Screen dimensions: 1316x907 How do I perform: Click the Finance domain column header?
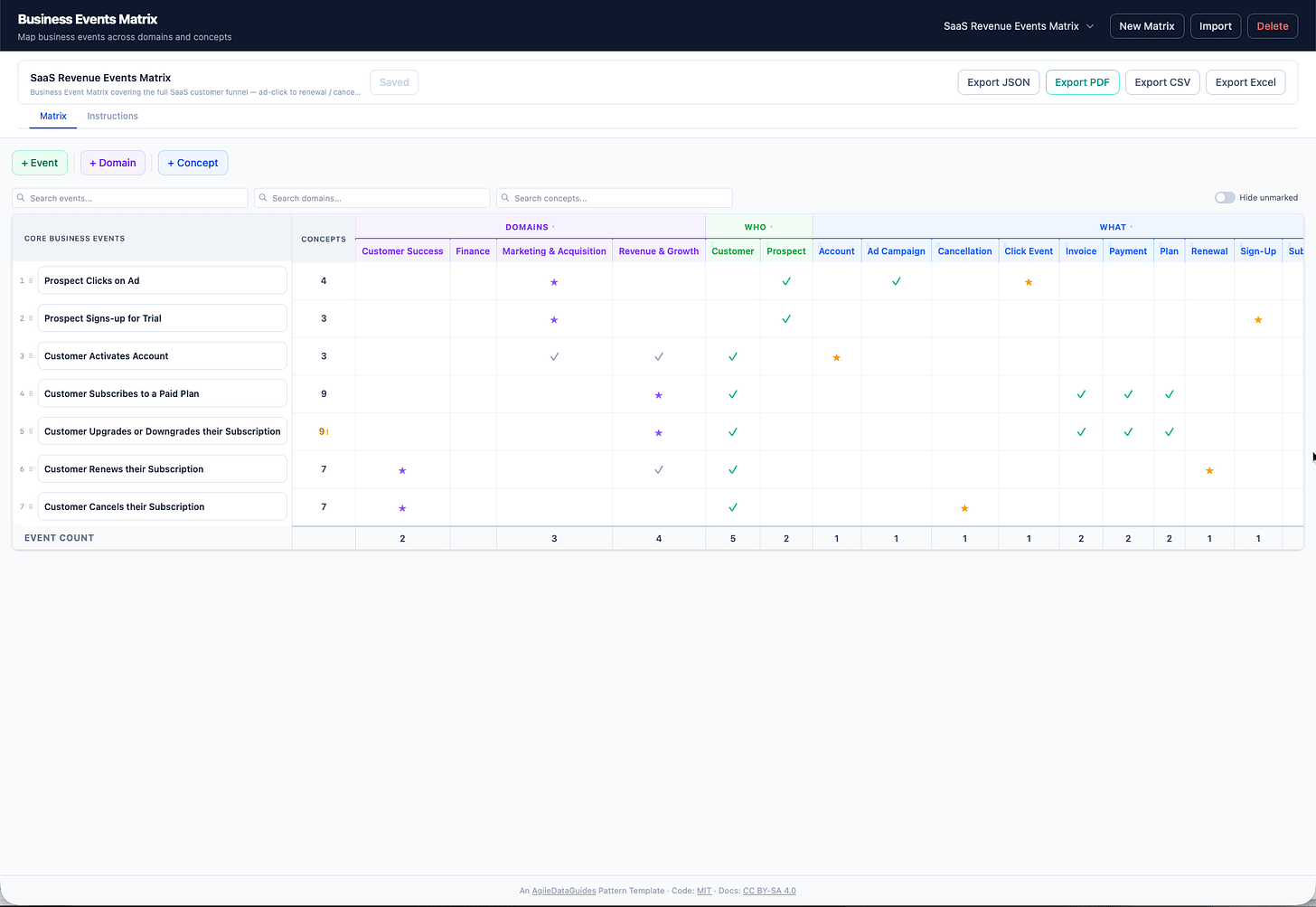click(x=473, y=251)
